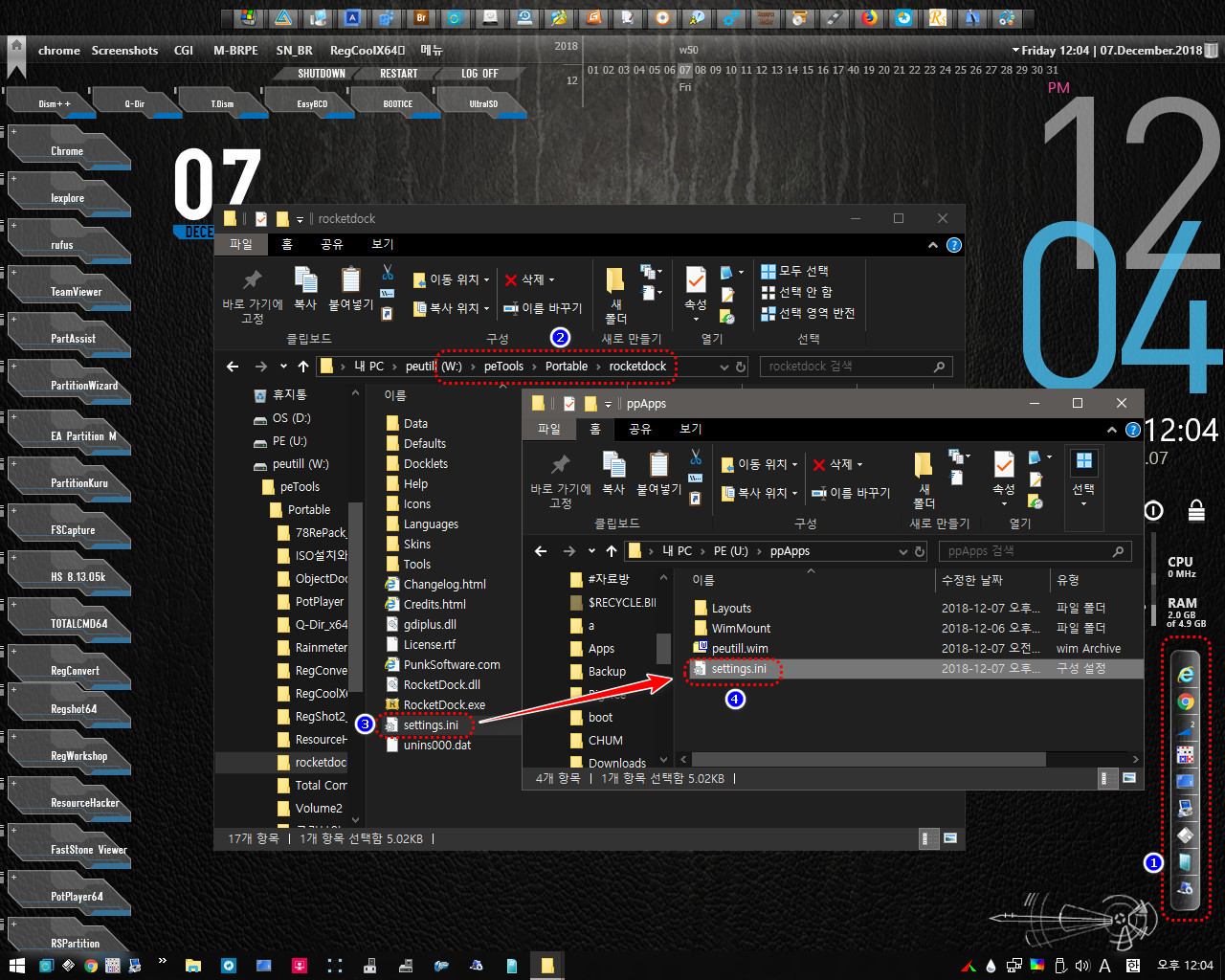Click the ppApps search box

(x=1036, y=551)
